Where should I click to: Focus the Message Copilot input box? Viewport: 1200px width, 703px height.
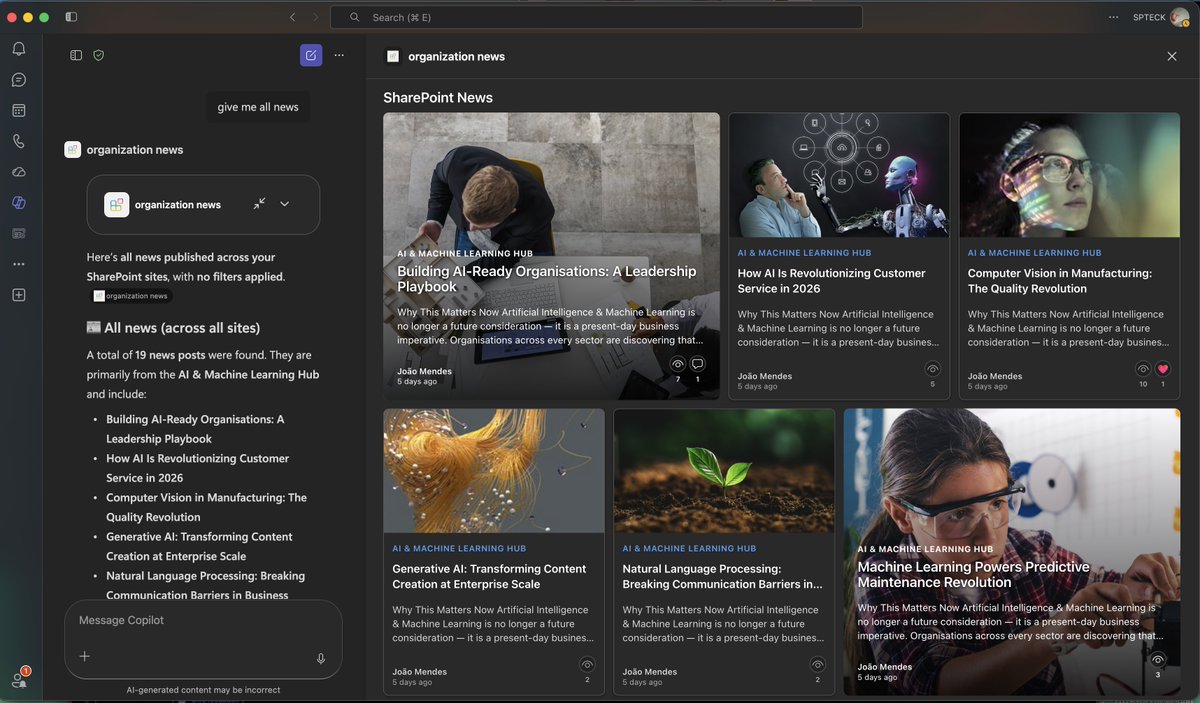click(x=203, y=620)
